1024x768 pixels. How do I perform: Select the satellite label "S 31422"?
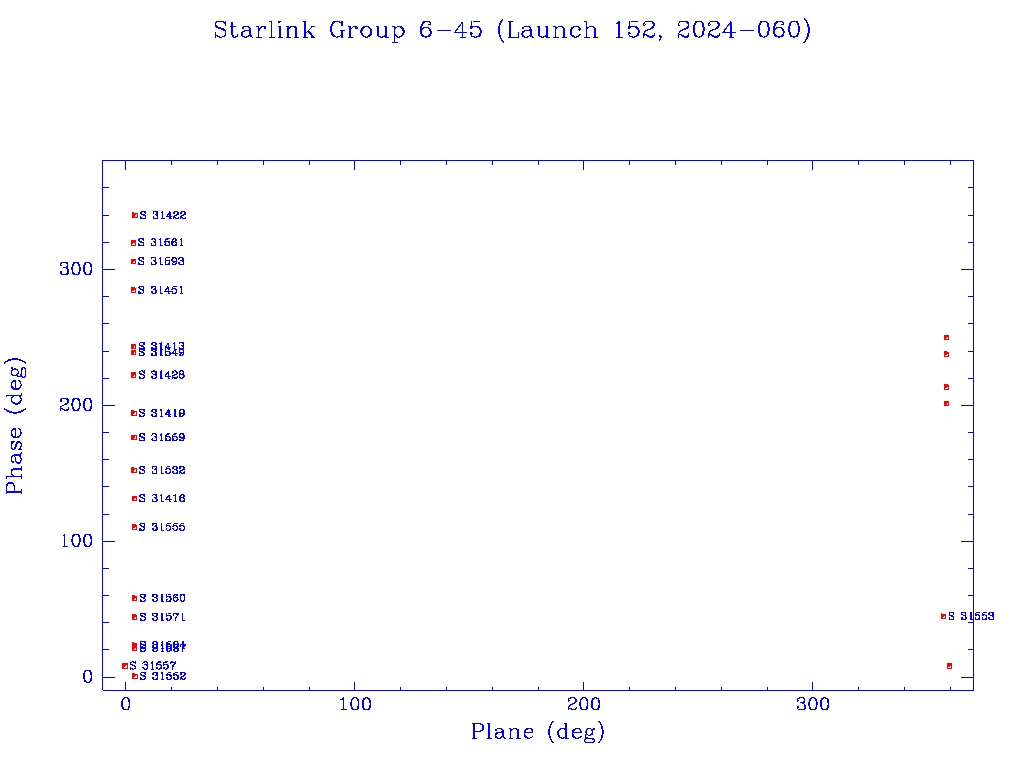click(x=163, y=216)
